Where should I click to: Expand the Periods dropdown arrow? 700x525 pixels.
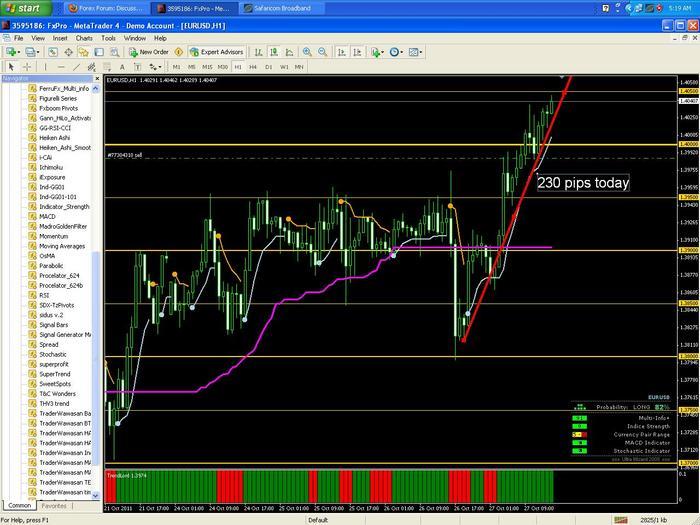(401, 52)
